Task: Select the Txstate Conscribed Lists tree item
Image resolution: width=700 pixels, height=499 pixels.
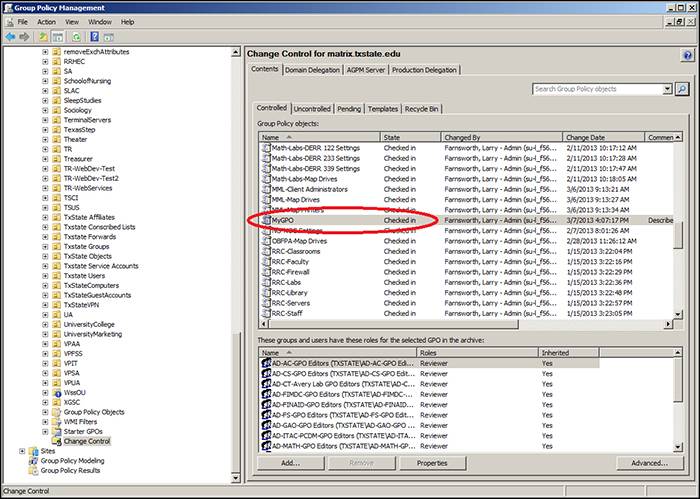Action: (x=99, y=227)
